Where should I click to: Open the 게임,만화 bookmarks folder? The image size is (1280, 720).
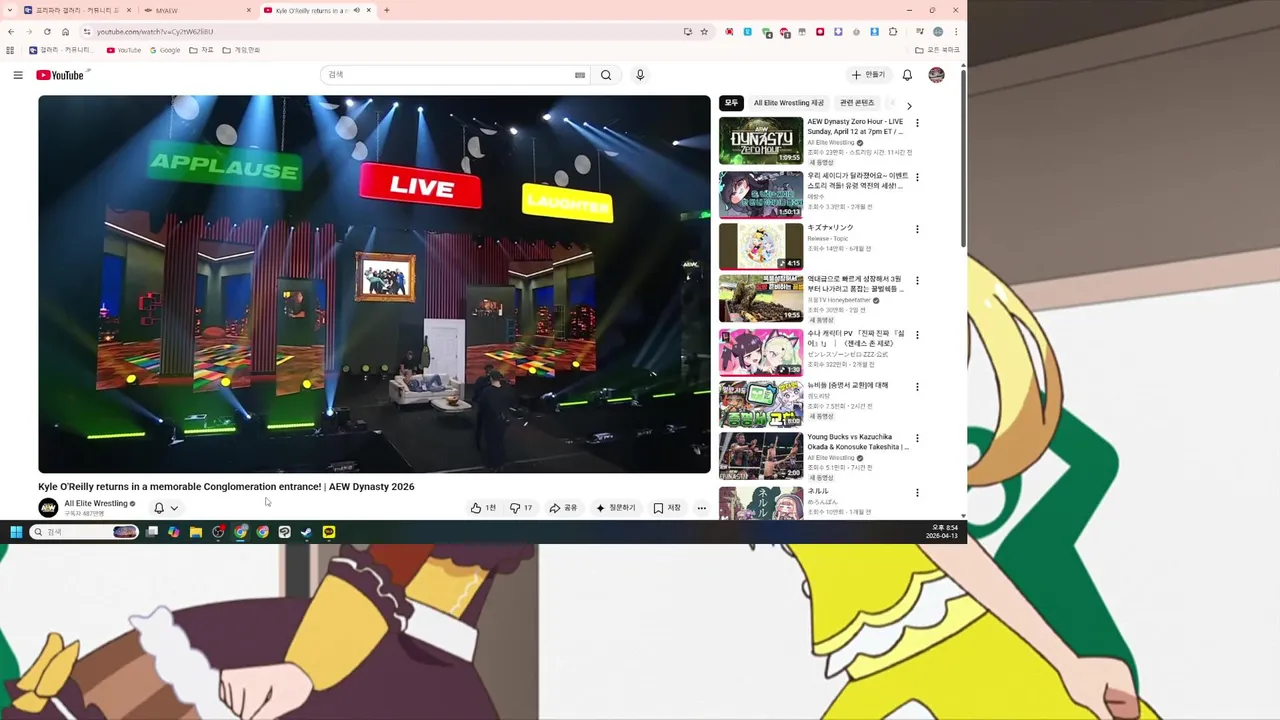[x=241, y=50]
